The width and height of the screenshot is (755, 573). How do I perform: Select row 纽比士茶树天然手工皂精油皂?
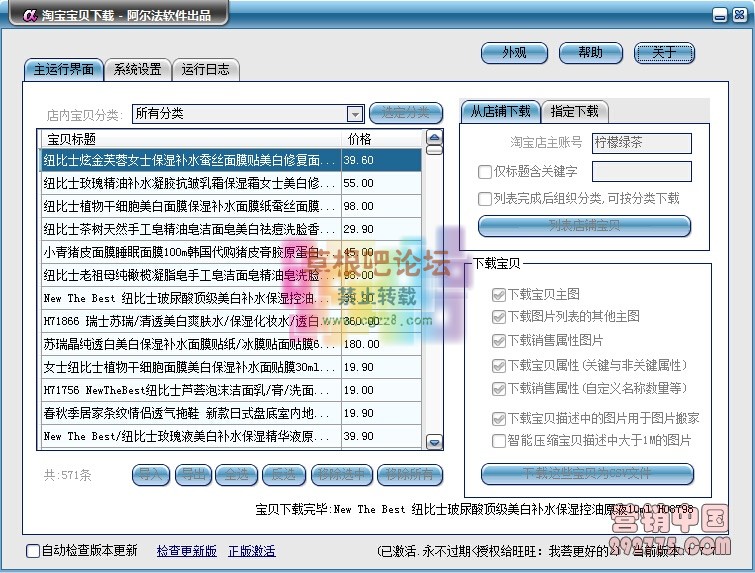pyautogui.click(x=231, y=229)
